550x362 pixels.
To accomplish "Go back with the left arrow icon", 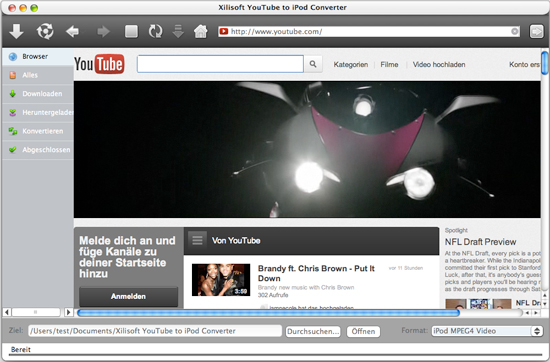I will tap(73, 32).
